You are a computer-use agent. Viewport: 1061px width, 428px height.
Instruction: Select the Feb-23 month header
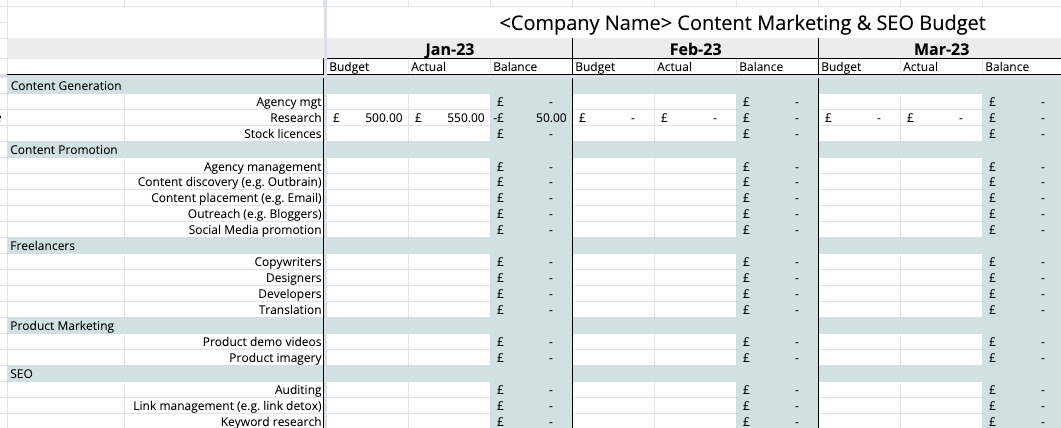point(695,49)
